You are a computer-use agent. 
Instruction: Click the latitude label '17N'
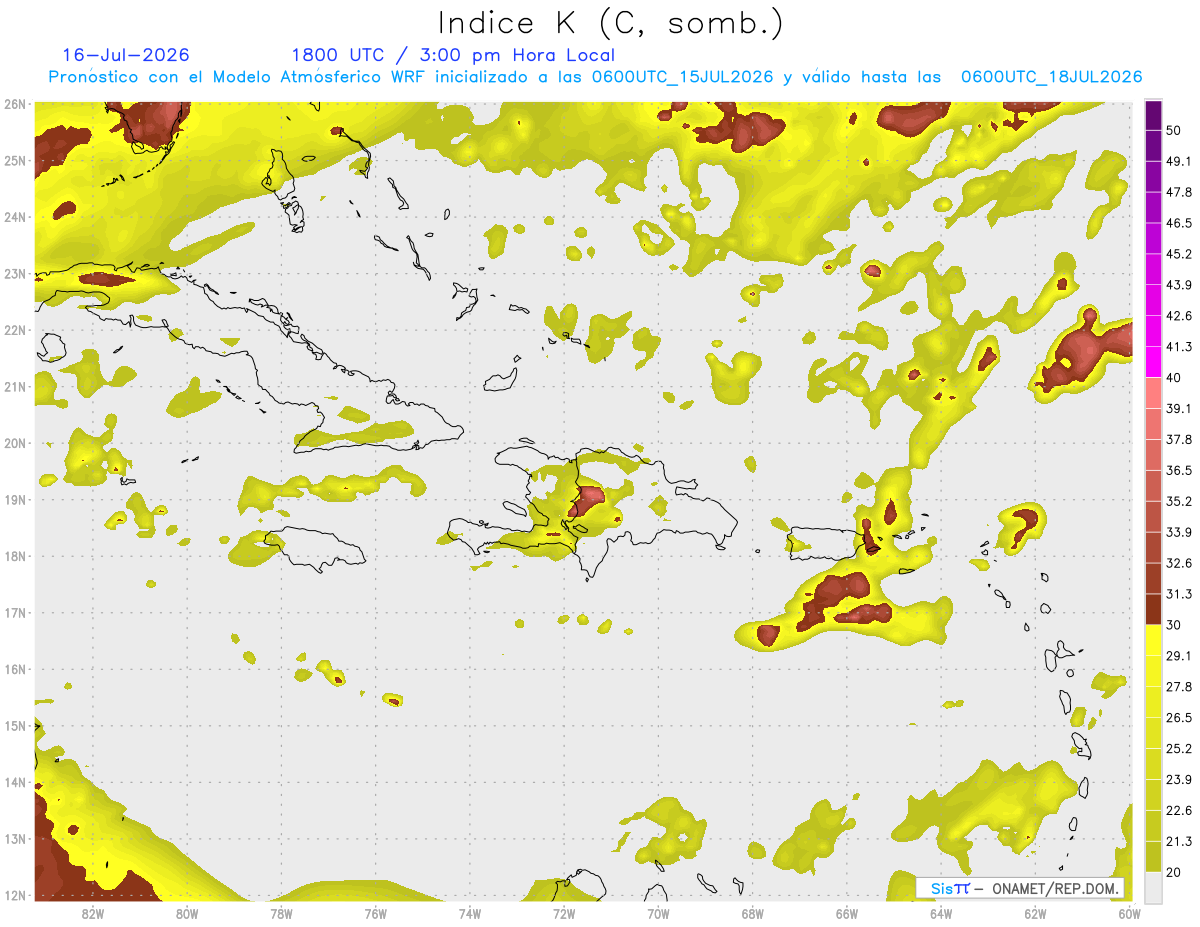[x=15, y=613]
